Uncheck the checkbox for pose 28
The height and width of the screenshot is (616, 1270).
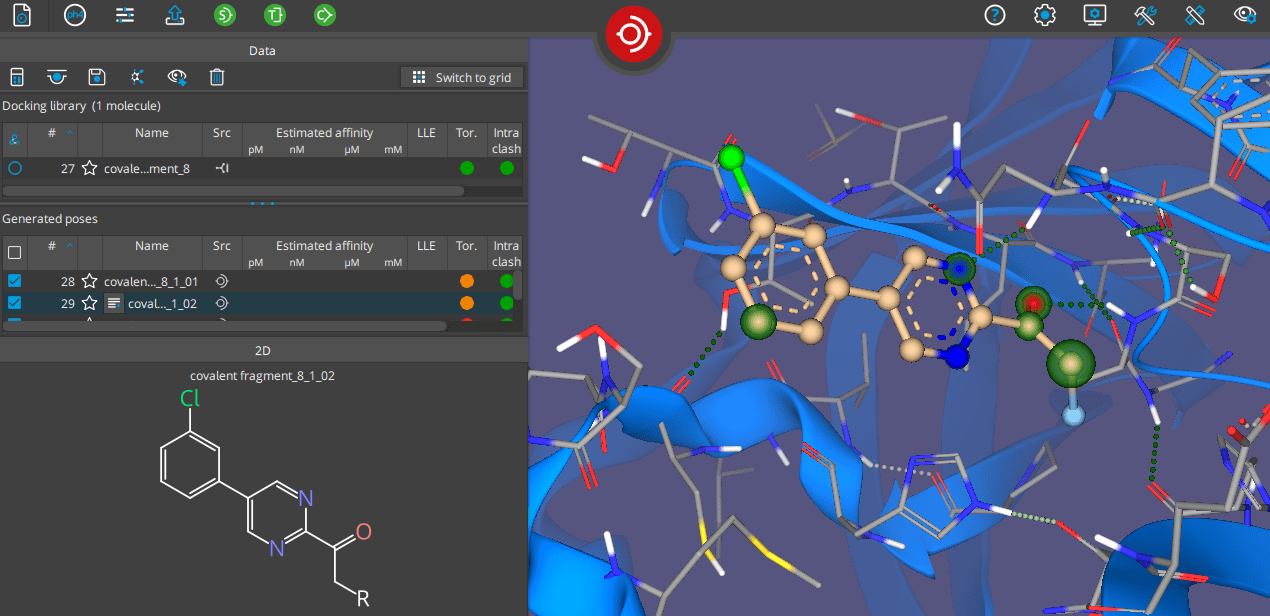point(13,281)
